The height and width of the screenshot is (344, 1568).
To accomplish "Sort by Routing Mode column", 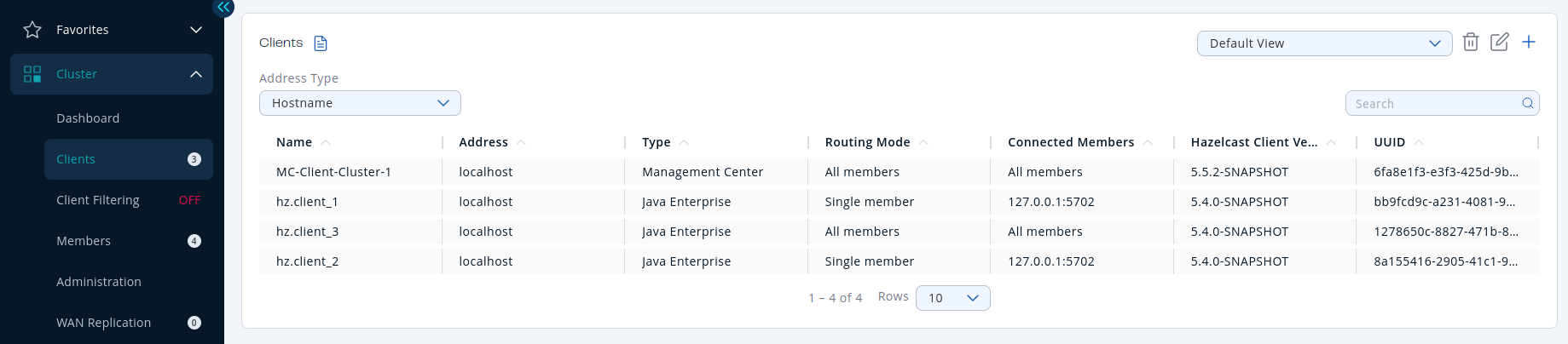I will 867,142.
